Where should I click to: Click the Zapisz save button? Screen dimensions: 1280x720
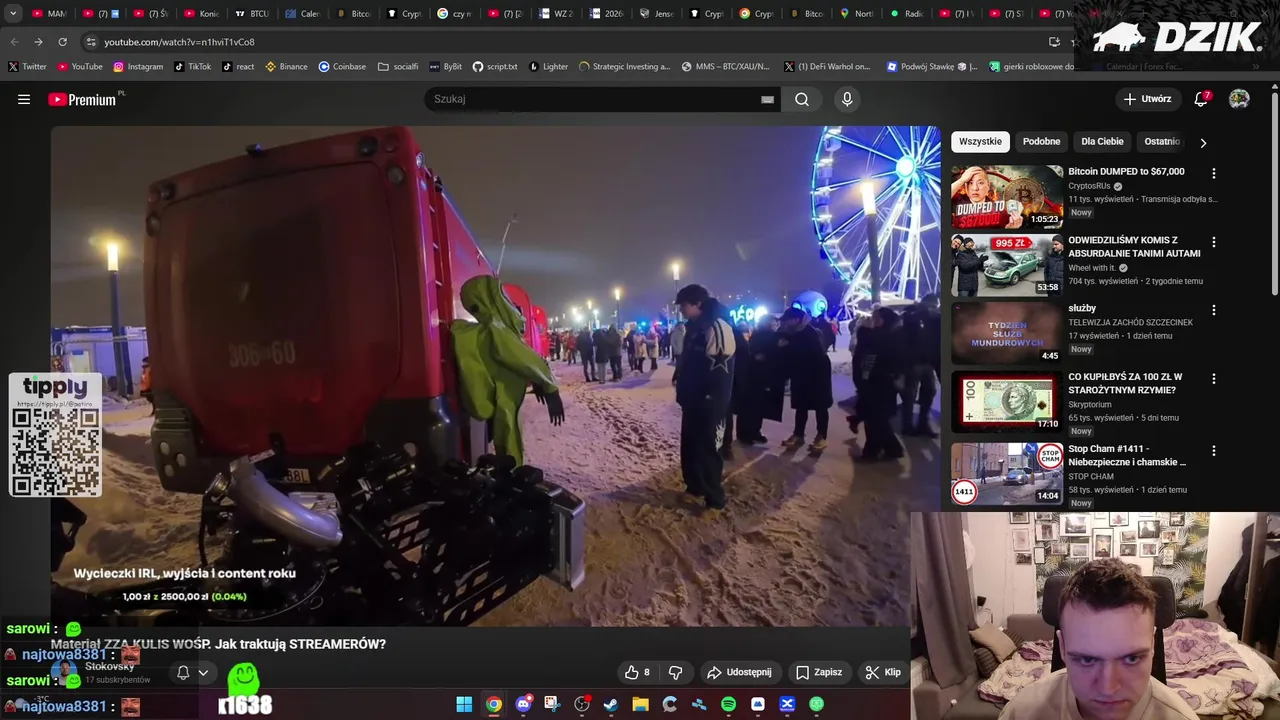point(819,672)
